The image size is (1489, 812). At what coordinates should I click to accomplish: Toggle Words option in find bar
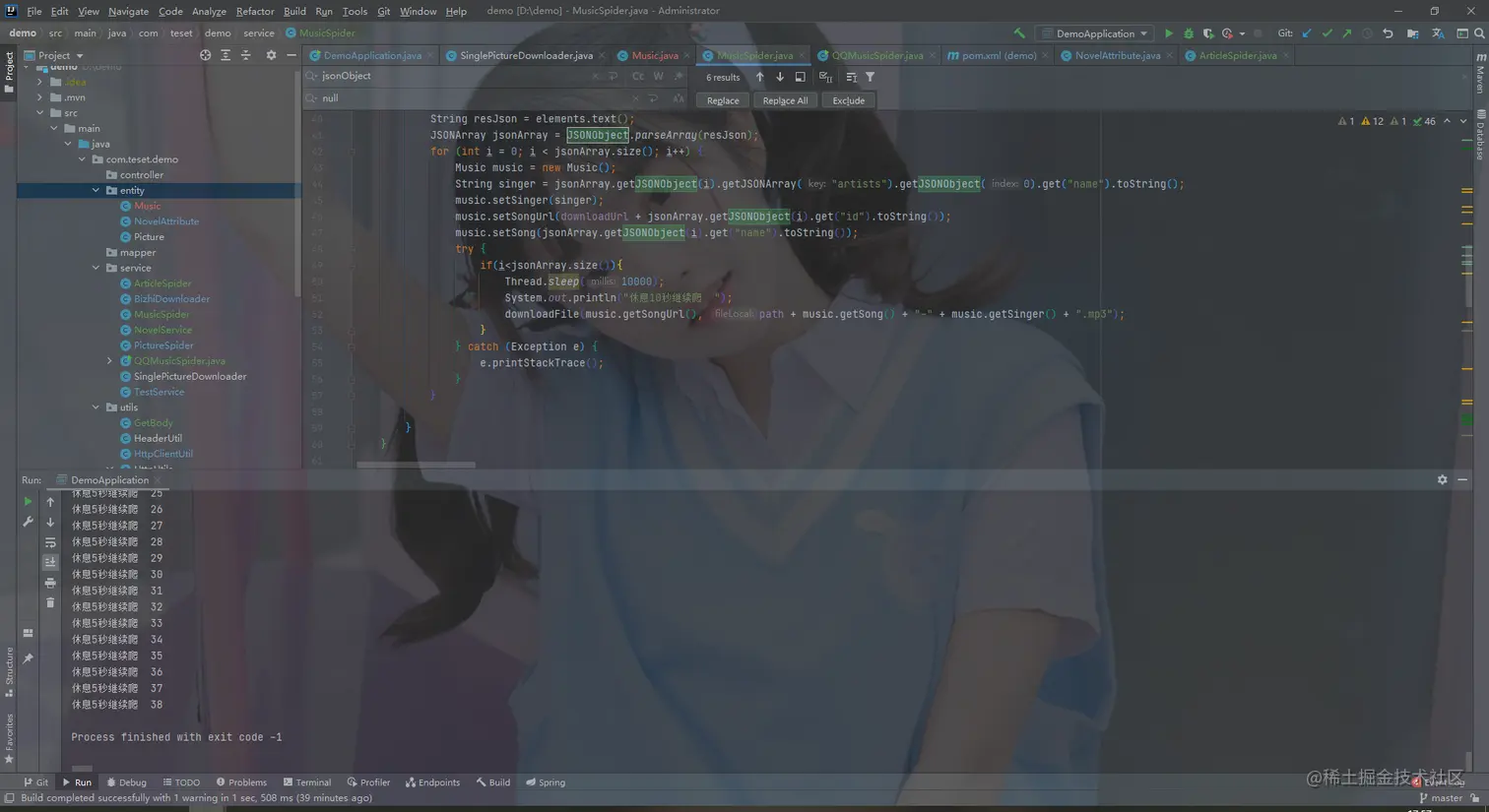tap(658, 76)
